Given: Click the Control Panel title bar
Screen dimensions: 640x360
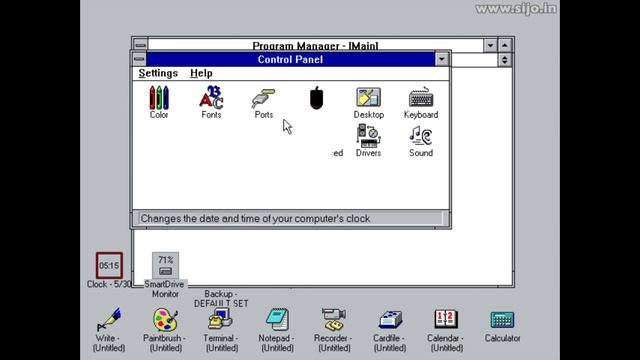Looking at the screenshot, I should 290,60.
